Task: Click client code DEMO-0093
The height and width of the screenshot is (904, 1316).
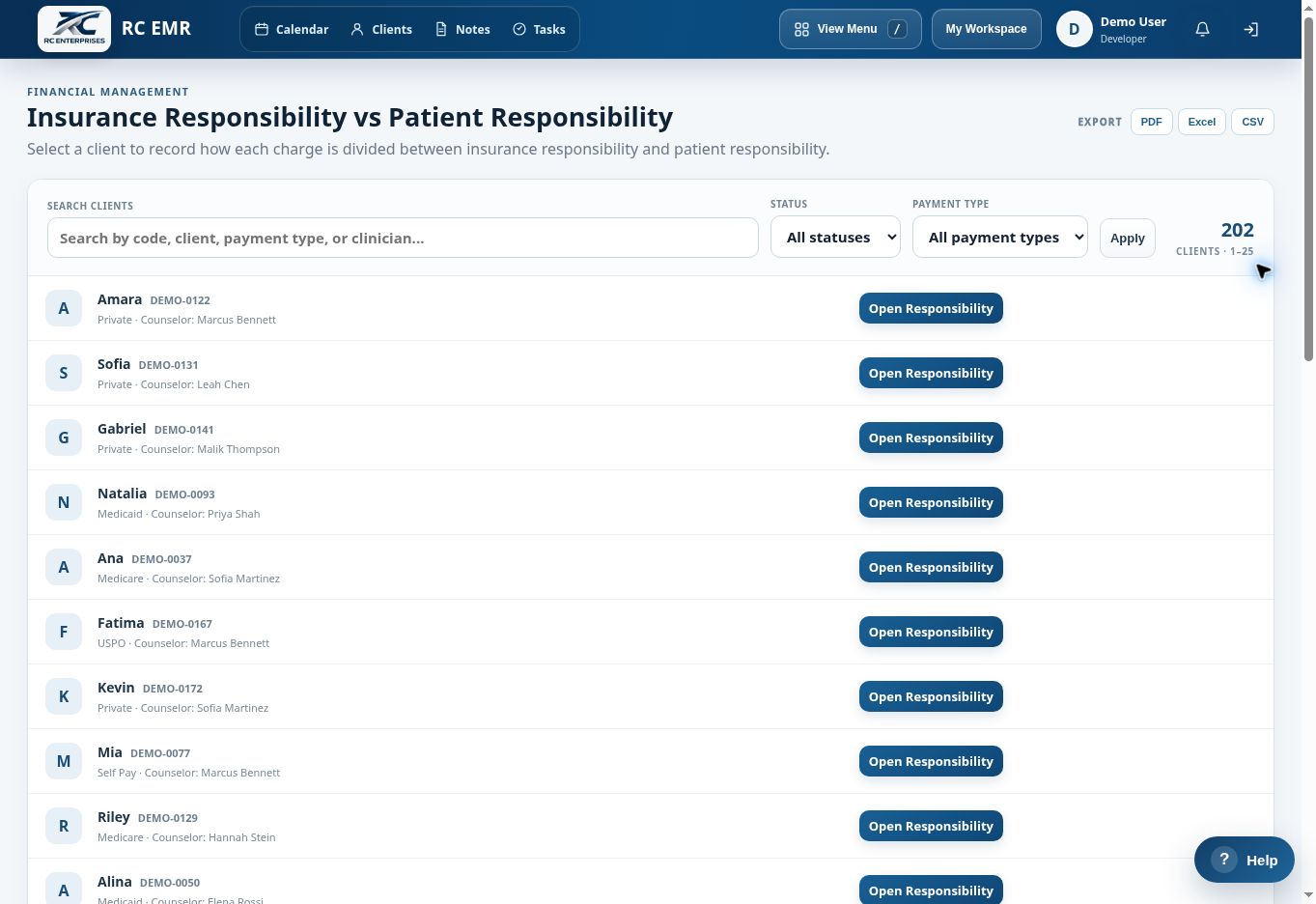Action: (x=184, y=494)
